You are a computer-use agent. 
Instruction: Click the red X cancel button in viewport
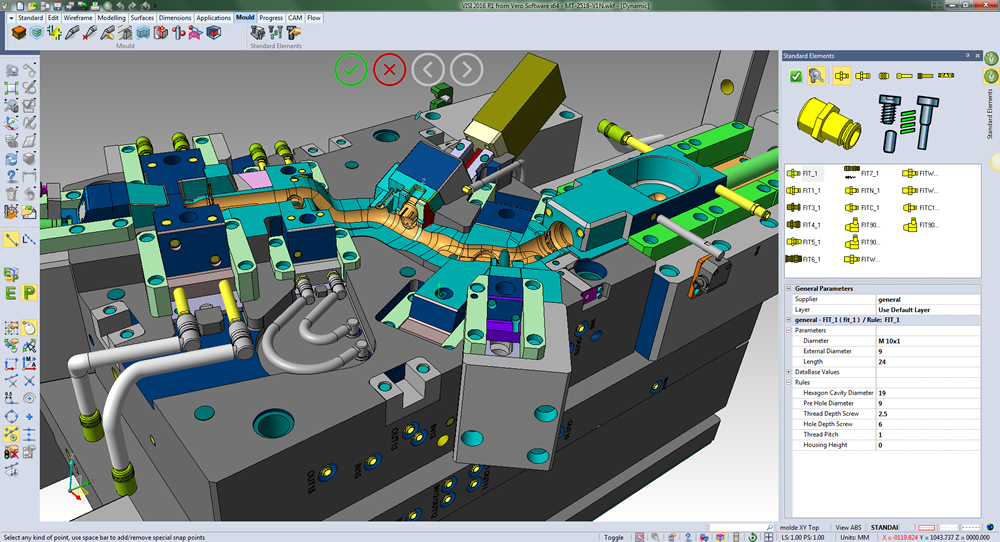389,69
